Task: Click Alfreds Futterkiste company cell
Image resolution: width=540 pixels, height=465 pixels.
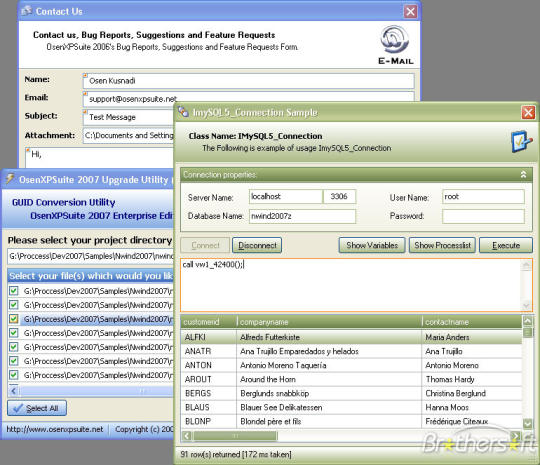Action: point(329,337)
